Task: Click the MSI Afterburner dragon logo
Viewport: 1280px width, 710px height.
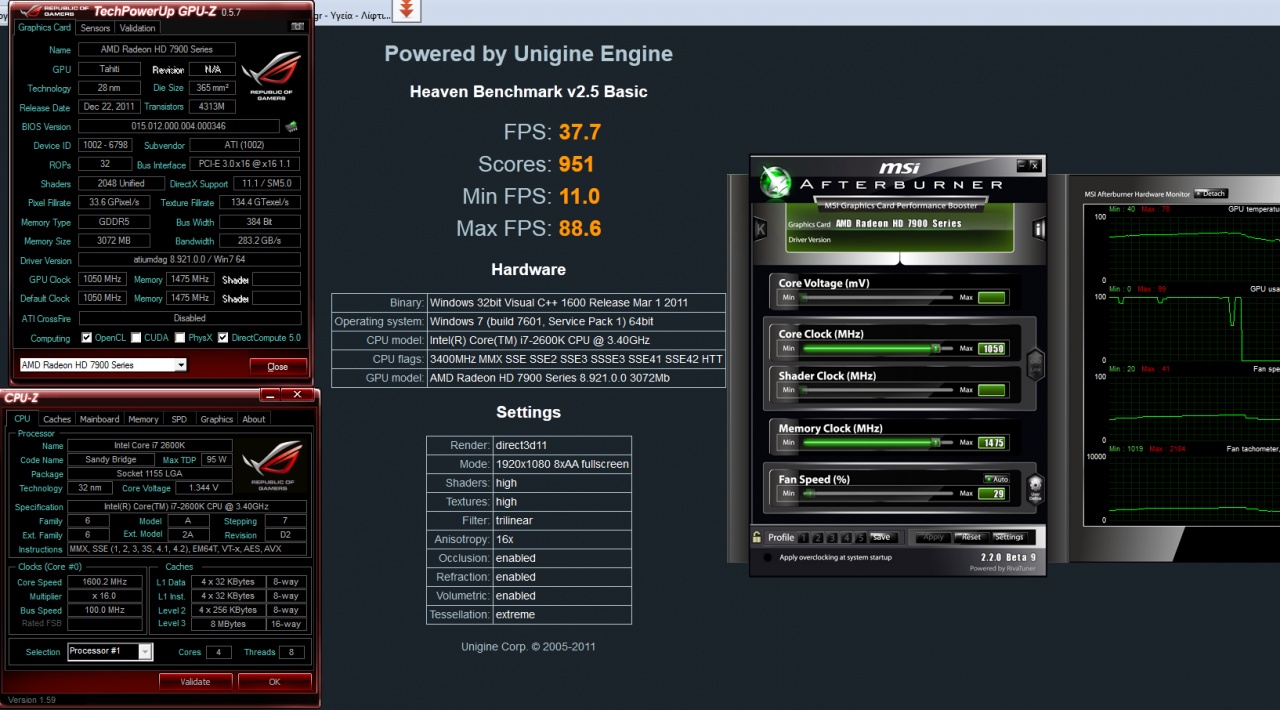Action: tap(775, 182)
